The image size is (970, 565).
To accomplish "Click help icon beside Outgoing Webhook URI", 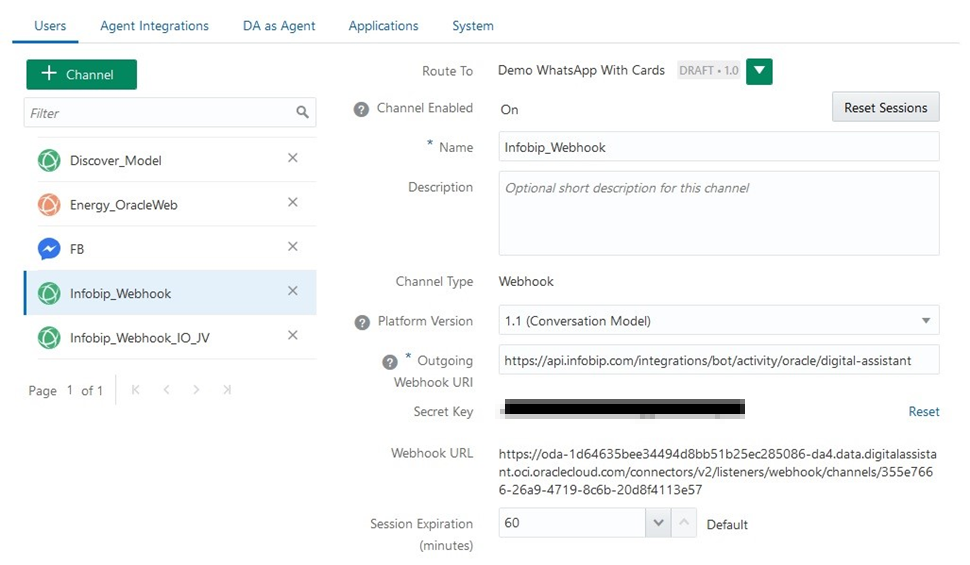I will click(x=390, y=361).
